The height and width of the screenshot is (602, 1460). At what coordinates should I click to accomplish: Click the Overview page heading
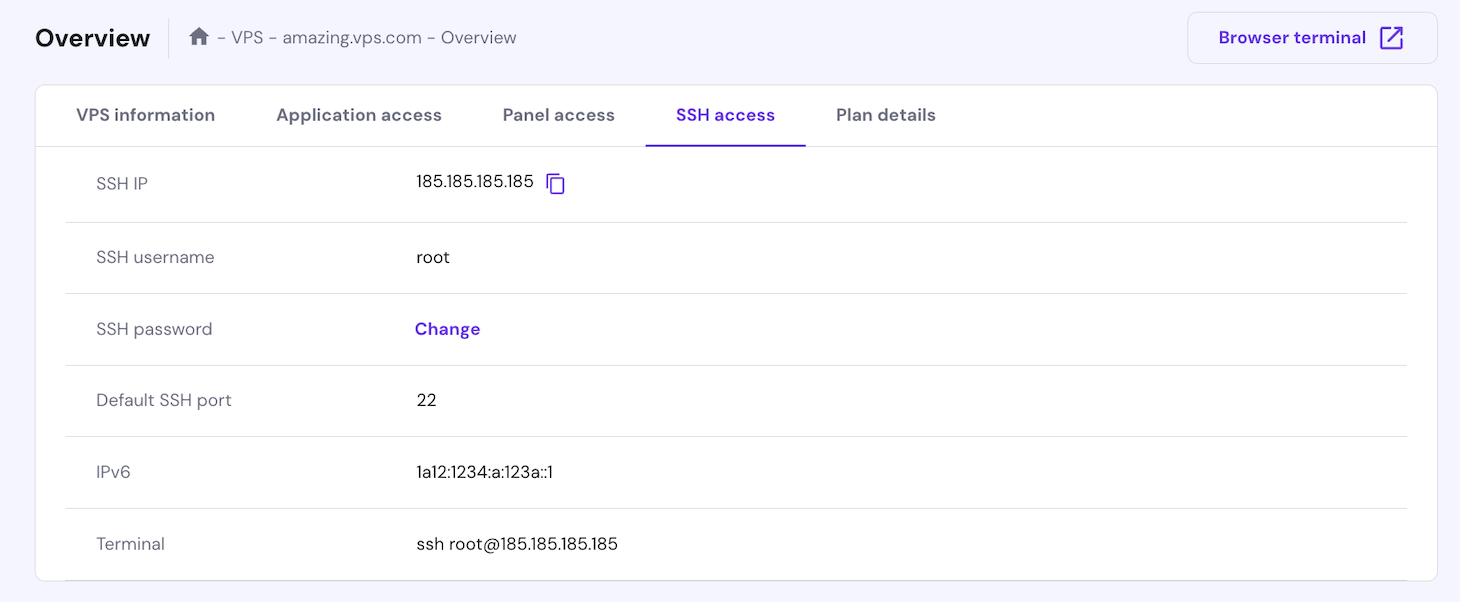(92, 37)
